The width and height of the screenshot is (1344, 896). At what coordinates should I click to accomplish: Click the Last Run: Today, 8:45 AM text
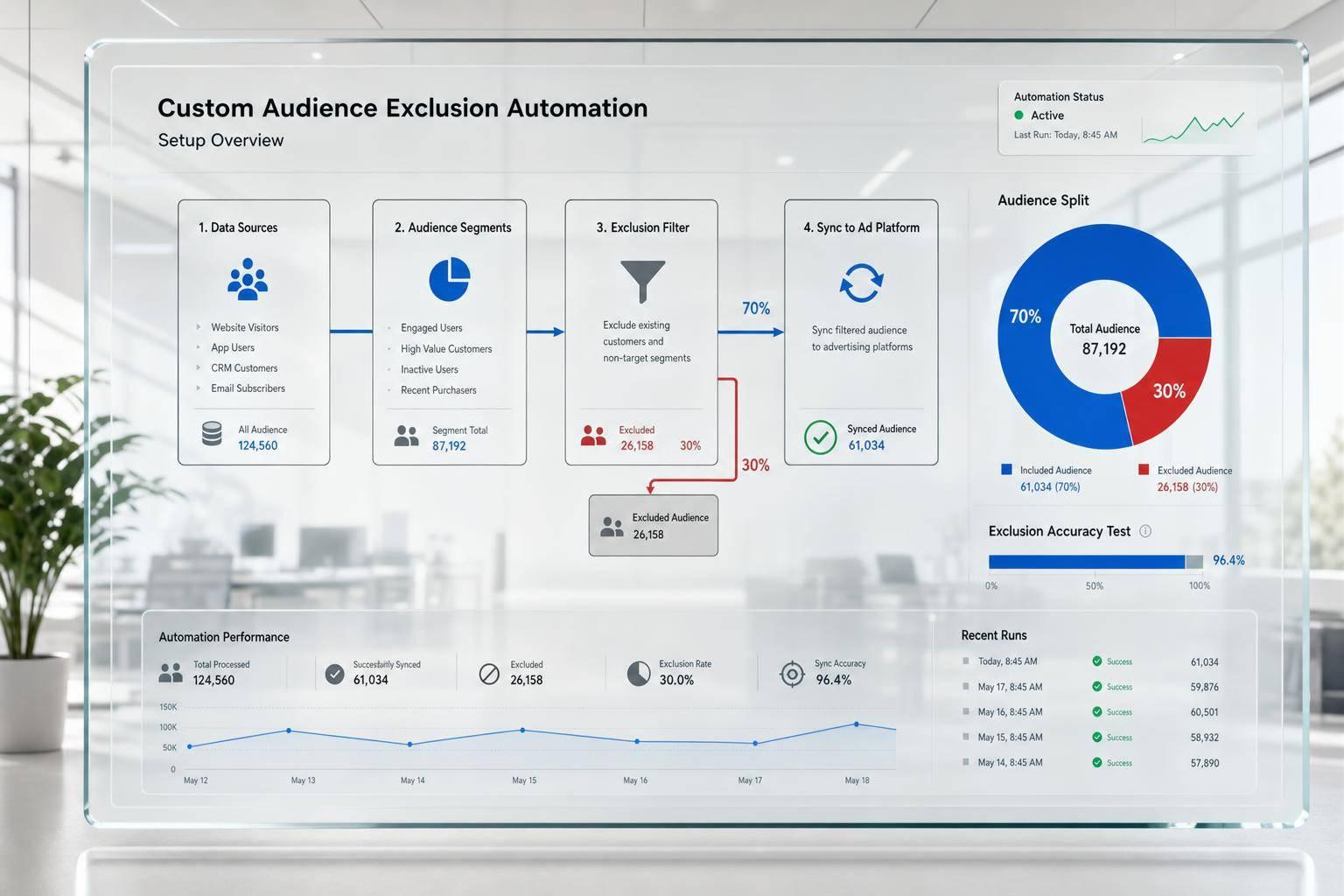(1066, 135)
